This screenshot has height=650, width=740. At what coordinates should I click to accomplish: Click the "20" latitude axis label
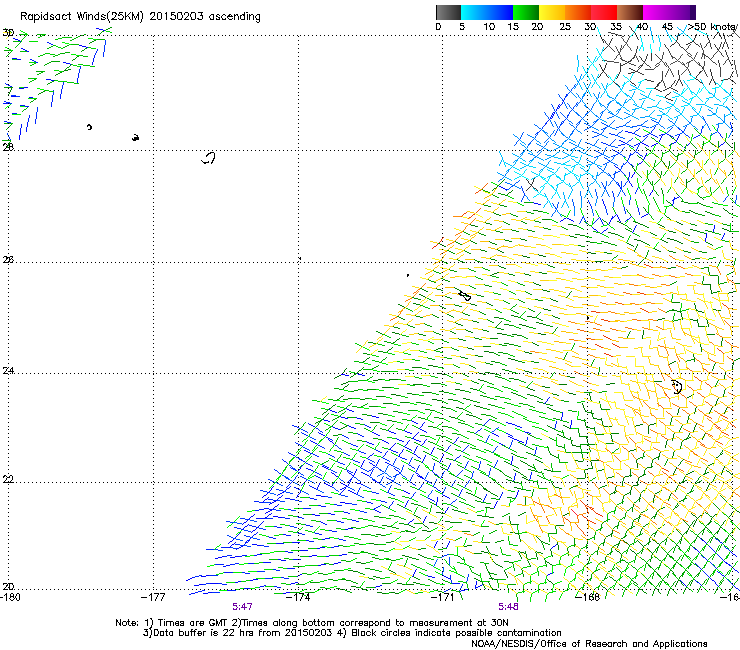[8, 586]
